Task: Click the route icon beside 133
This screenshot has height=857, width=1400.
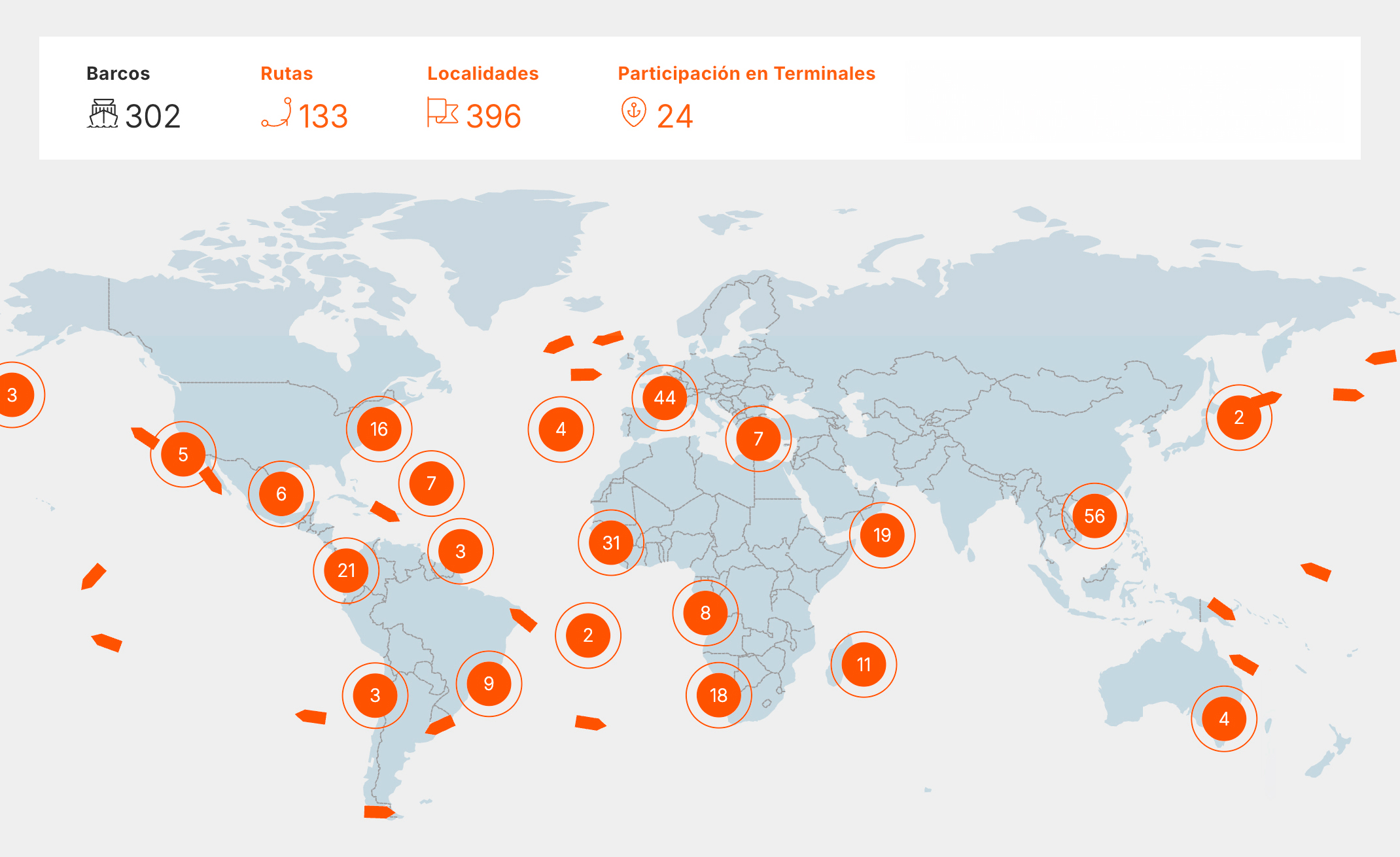Action: 276,113
